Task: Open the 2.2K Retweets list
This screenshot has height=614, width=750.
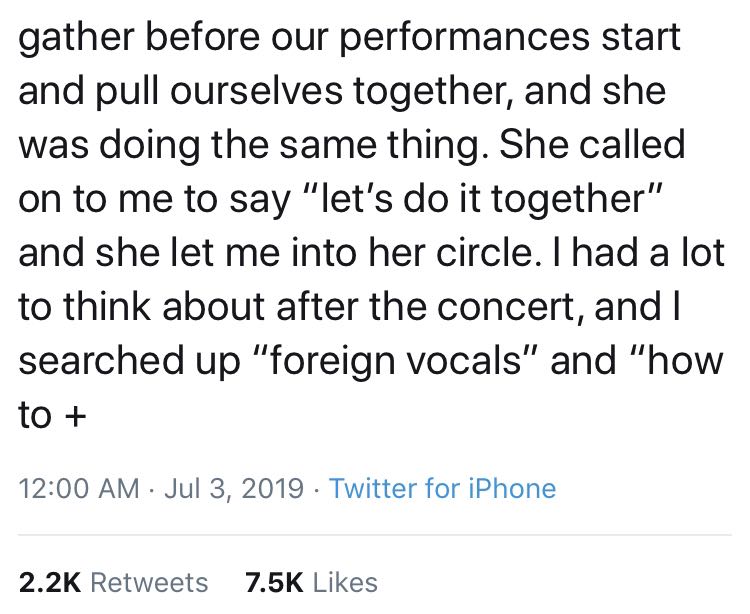Action: click(114, 582)
